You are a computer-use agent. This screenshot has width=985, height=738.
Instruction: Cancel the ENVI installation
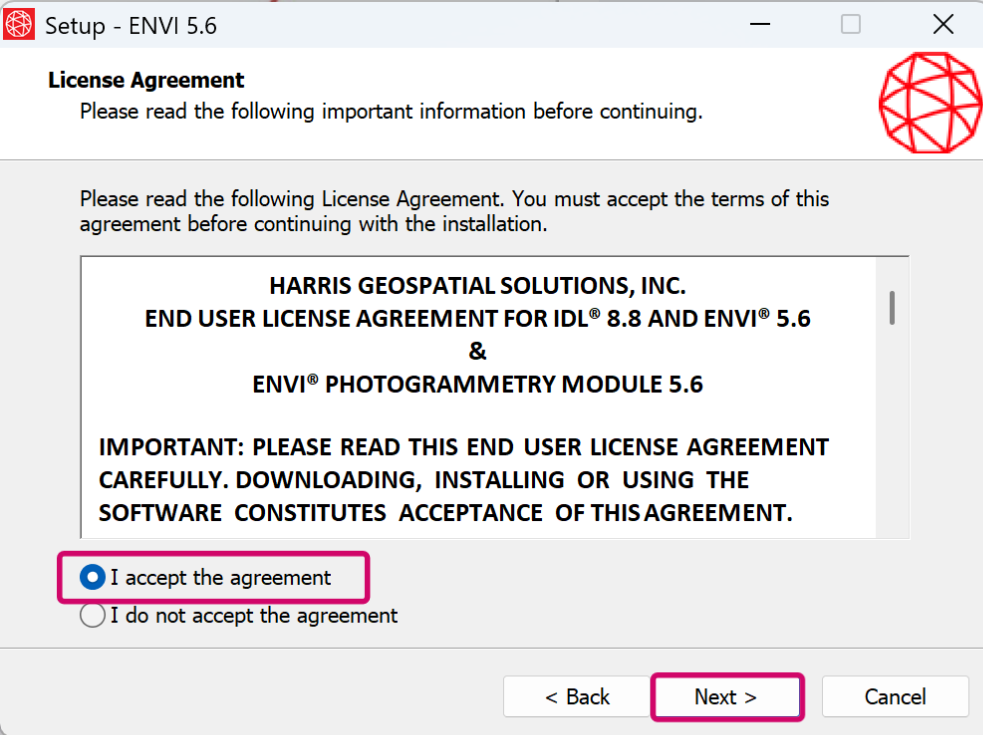(x=895, y=697)
